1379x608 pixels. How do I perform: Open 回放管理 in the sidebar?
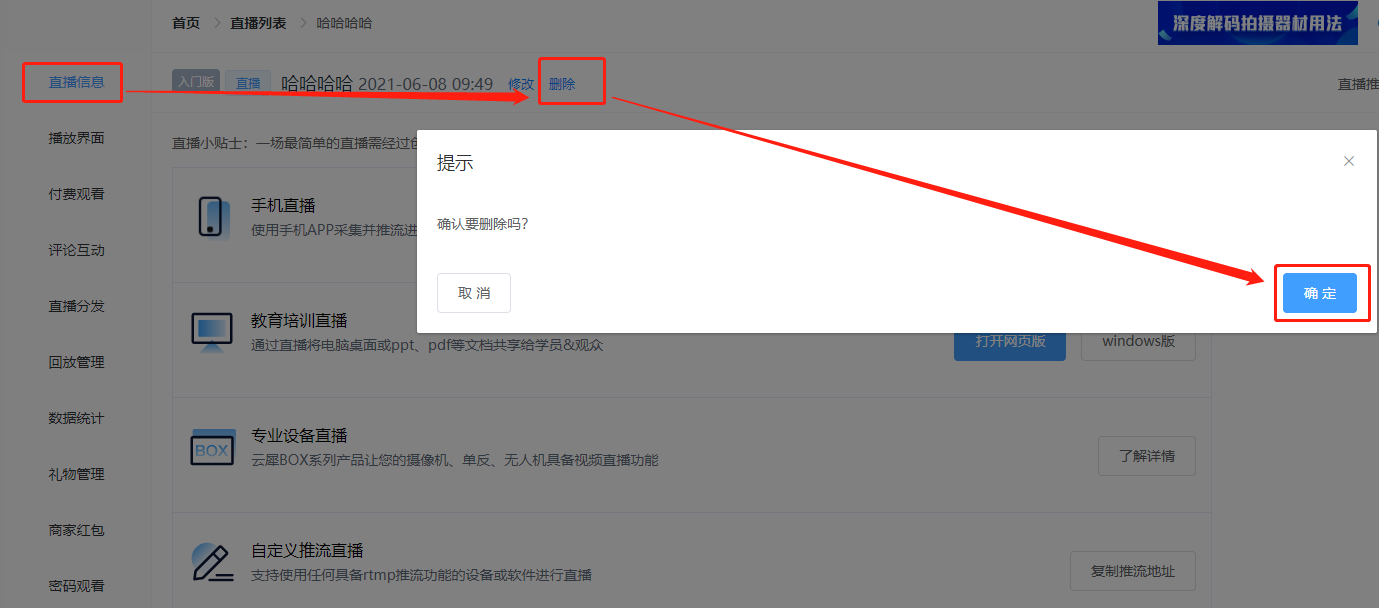coord(76,362)
